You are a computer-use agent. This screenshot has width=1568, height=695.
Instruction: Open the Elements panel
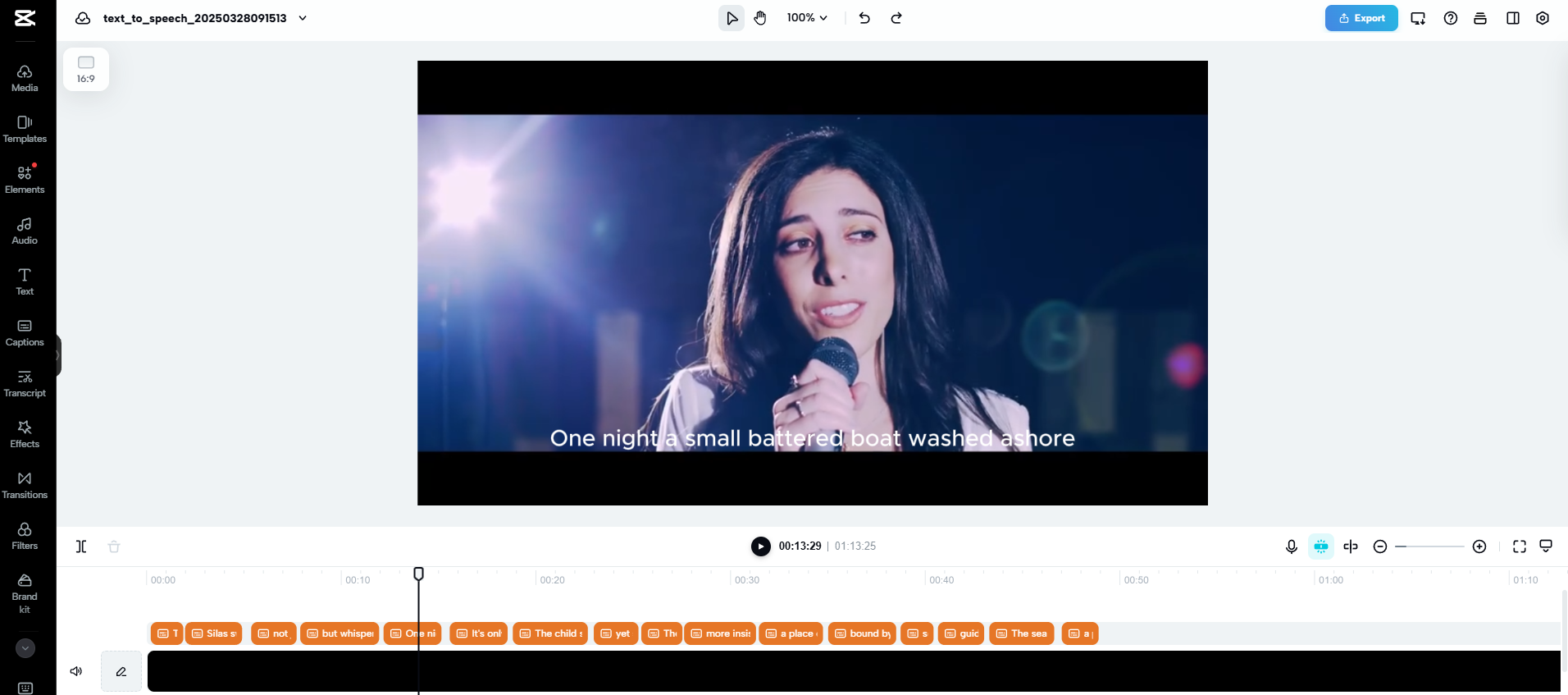pyautogui.click(x=25, y=181)
